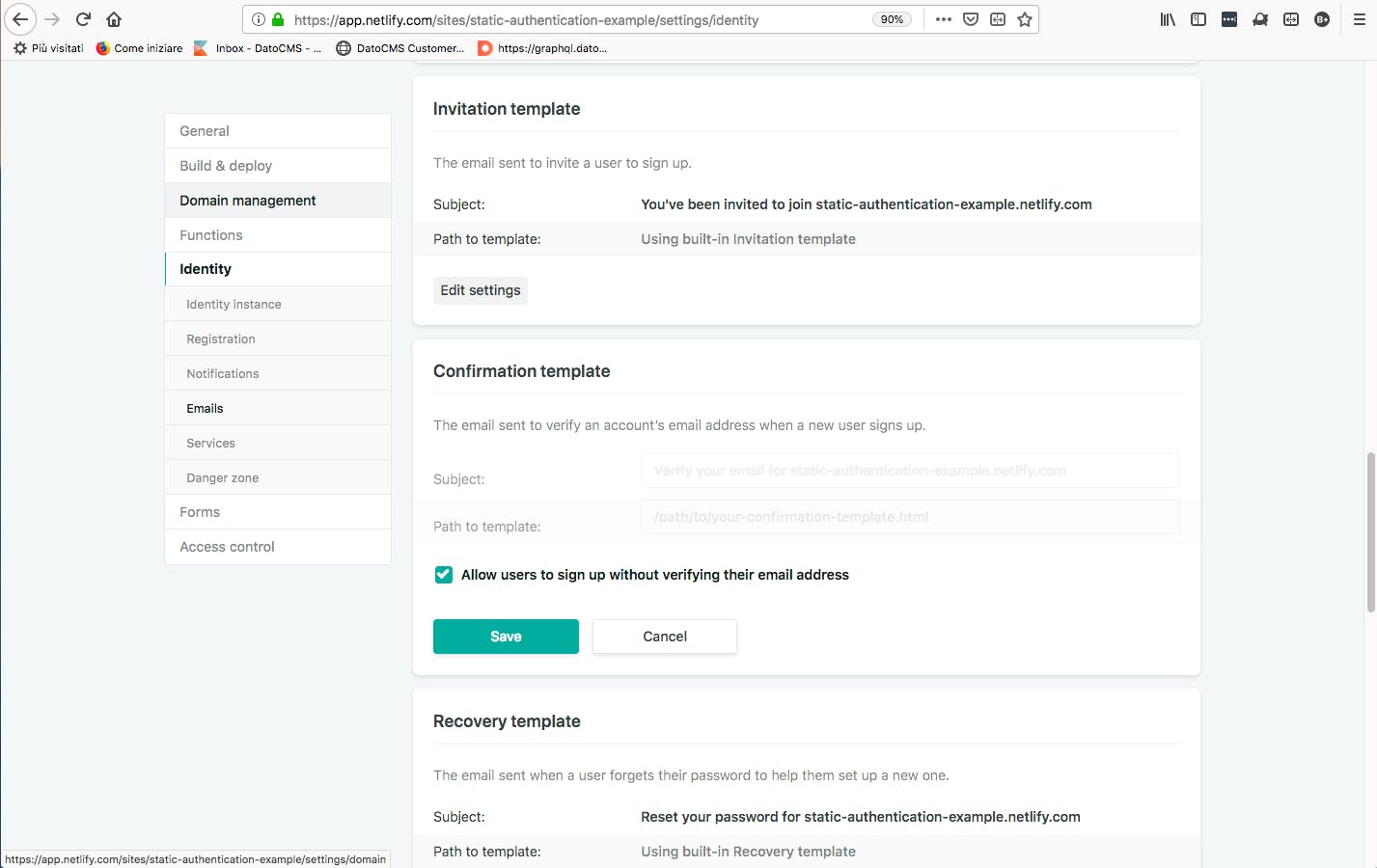Click the page vertical scrollbar thumb
The image size is (1377, 868).
1370,532
